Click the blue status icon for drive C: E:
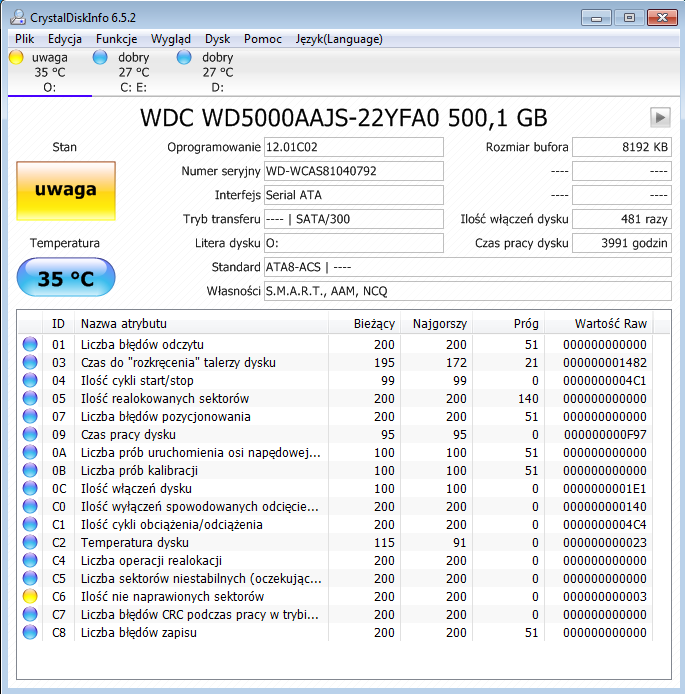 pos(100,57)
